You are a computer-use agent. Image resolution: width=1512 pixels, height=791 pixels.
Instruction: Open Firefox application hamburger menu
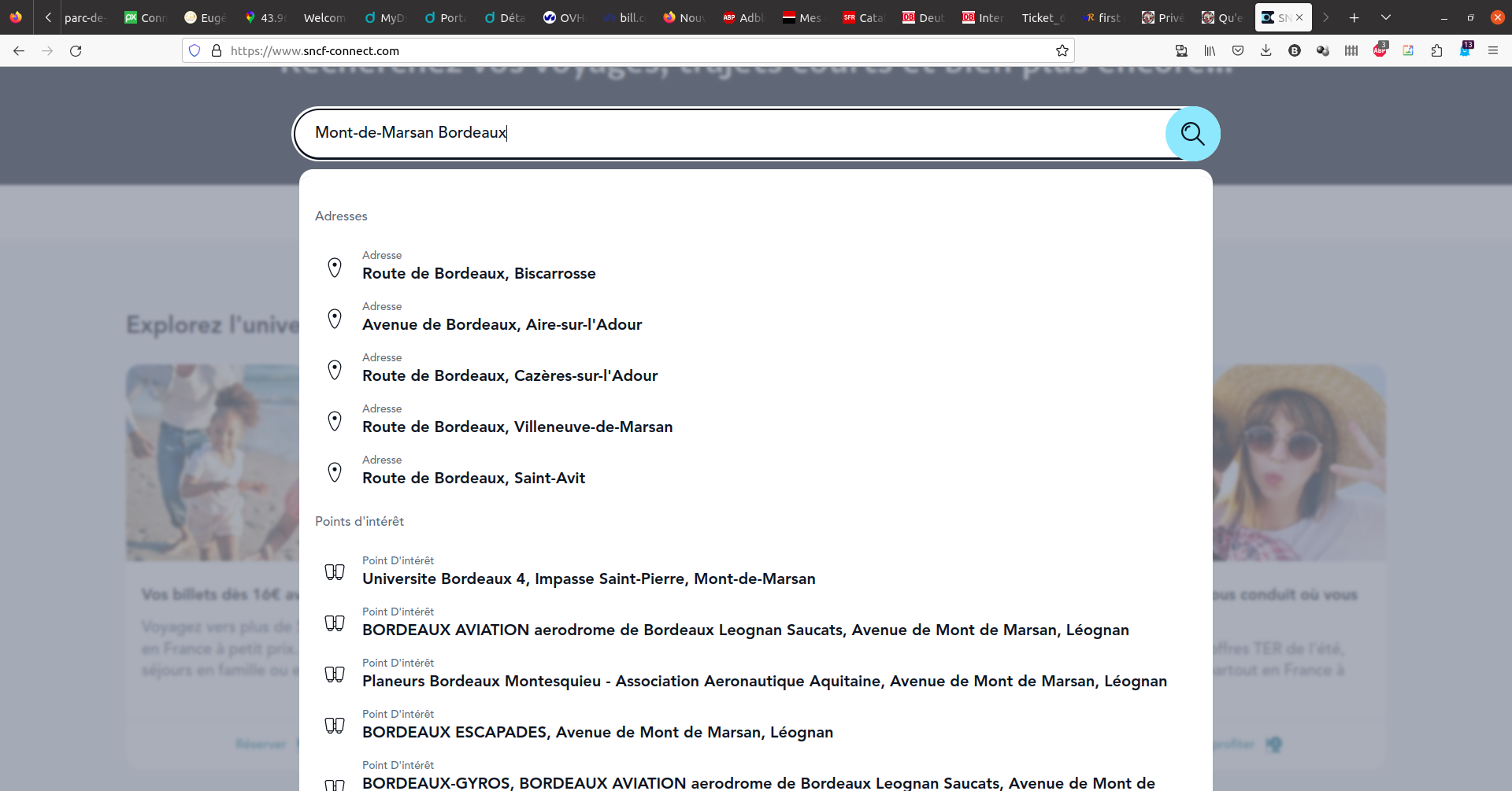1493,50
